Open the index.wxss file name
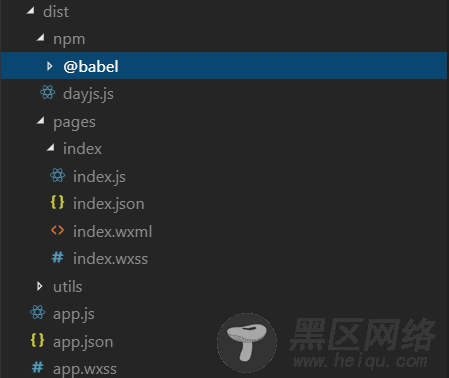449x378 pixels. [110, 259]
